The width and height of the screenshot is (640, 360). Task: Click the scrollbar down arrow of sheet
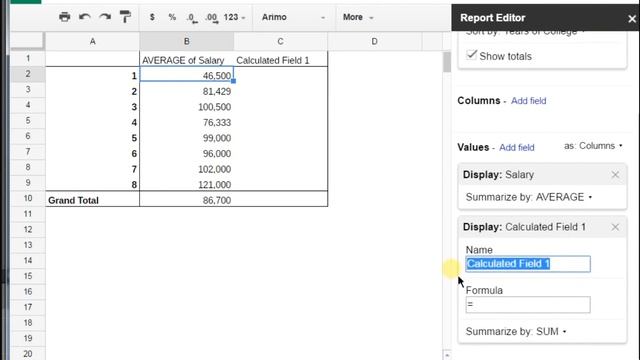[447, 355]
